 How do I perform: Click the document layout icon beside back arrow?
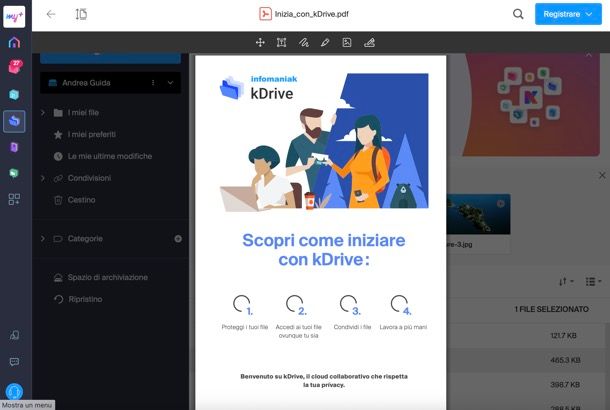tap(81, 14)
